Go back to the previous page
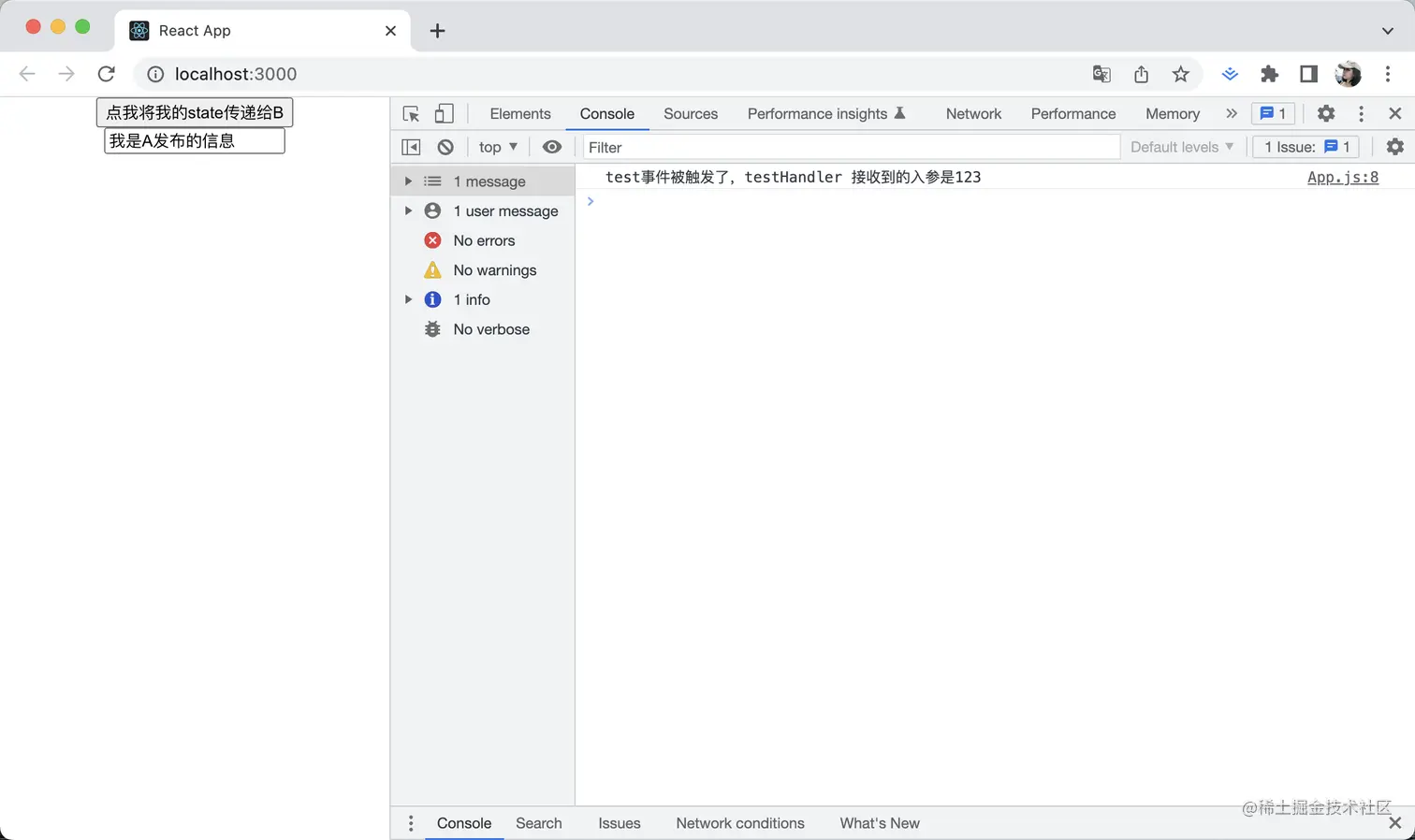The height and width of the screenshot is (840, 1415). tap(27, 74)
